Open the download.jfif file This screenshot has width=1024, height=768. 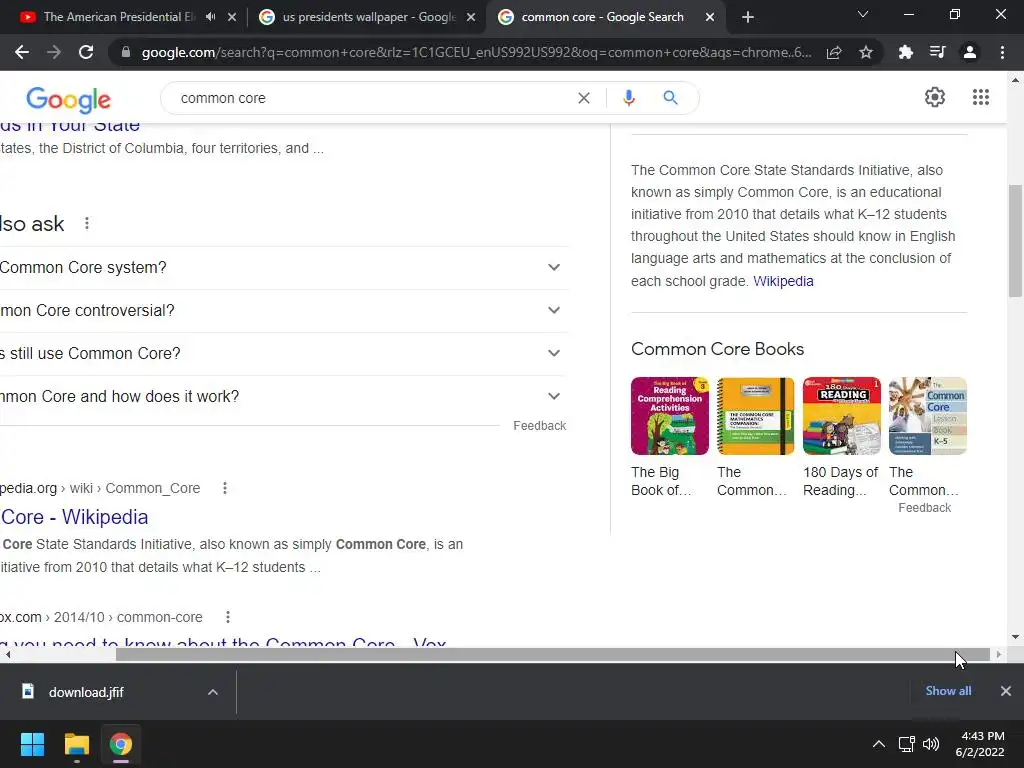coord(86,692)
